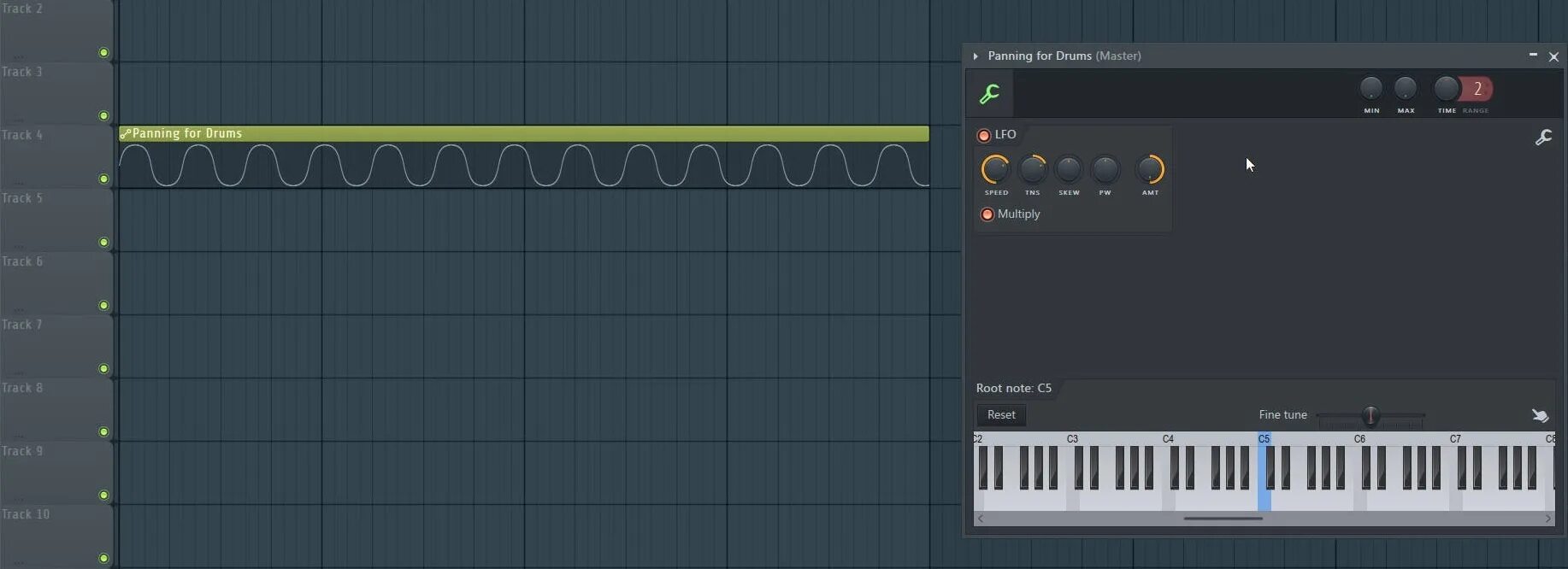The height and width of the screenshot is (569, 1568).
Task: Click the TIME knob
Action: click(x=1447, y=88)
